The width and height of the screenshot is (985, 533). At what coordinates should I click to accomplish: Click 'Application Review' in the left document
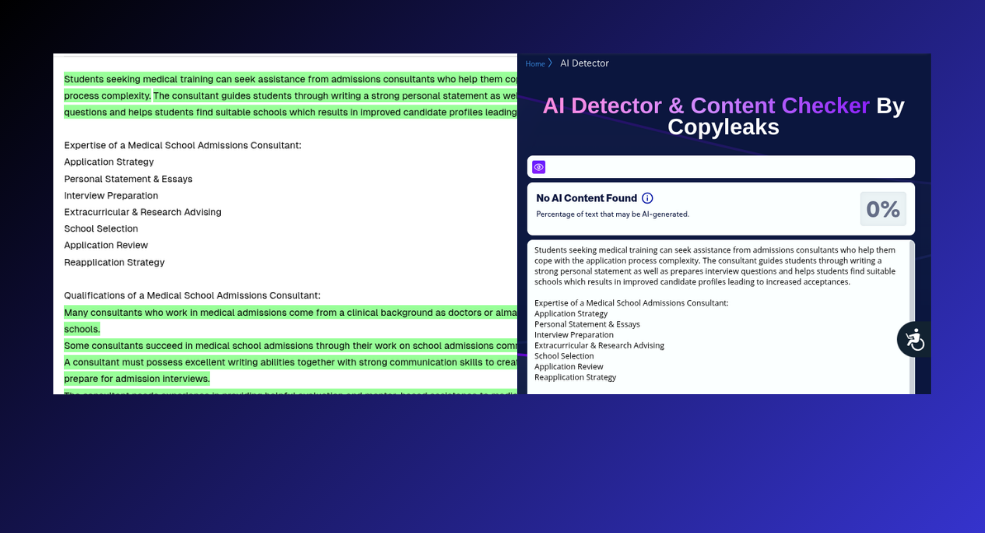pyautogui.click(x=106, y=245)
